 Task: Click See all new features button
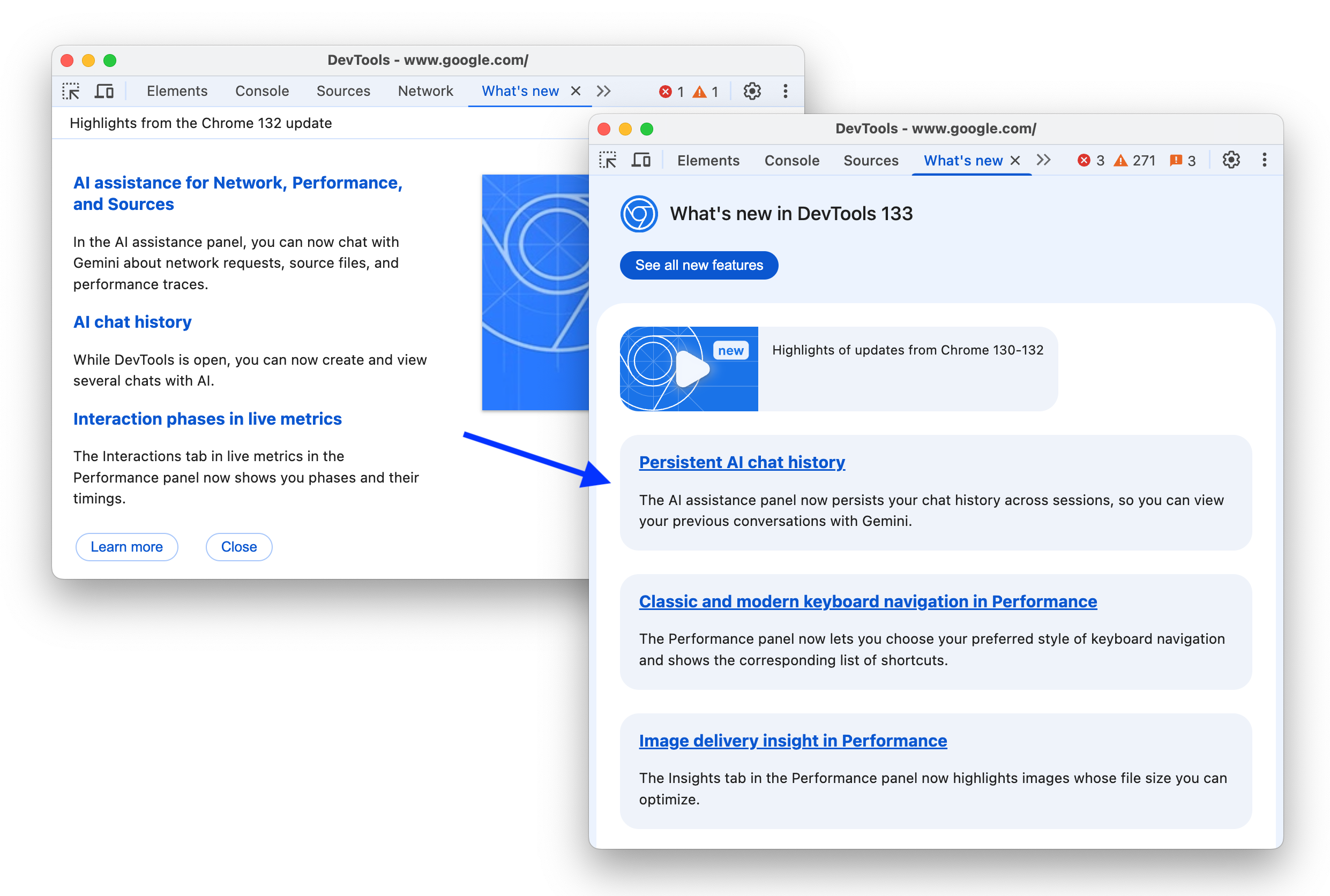tap(699, 265)
